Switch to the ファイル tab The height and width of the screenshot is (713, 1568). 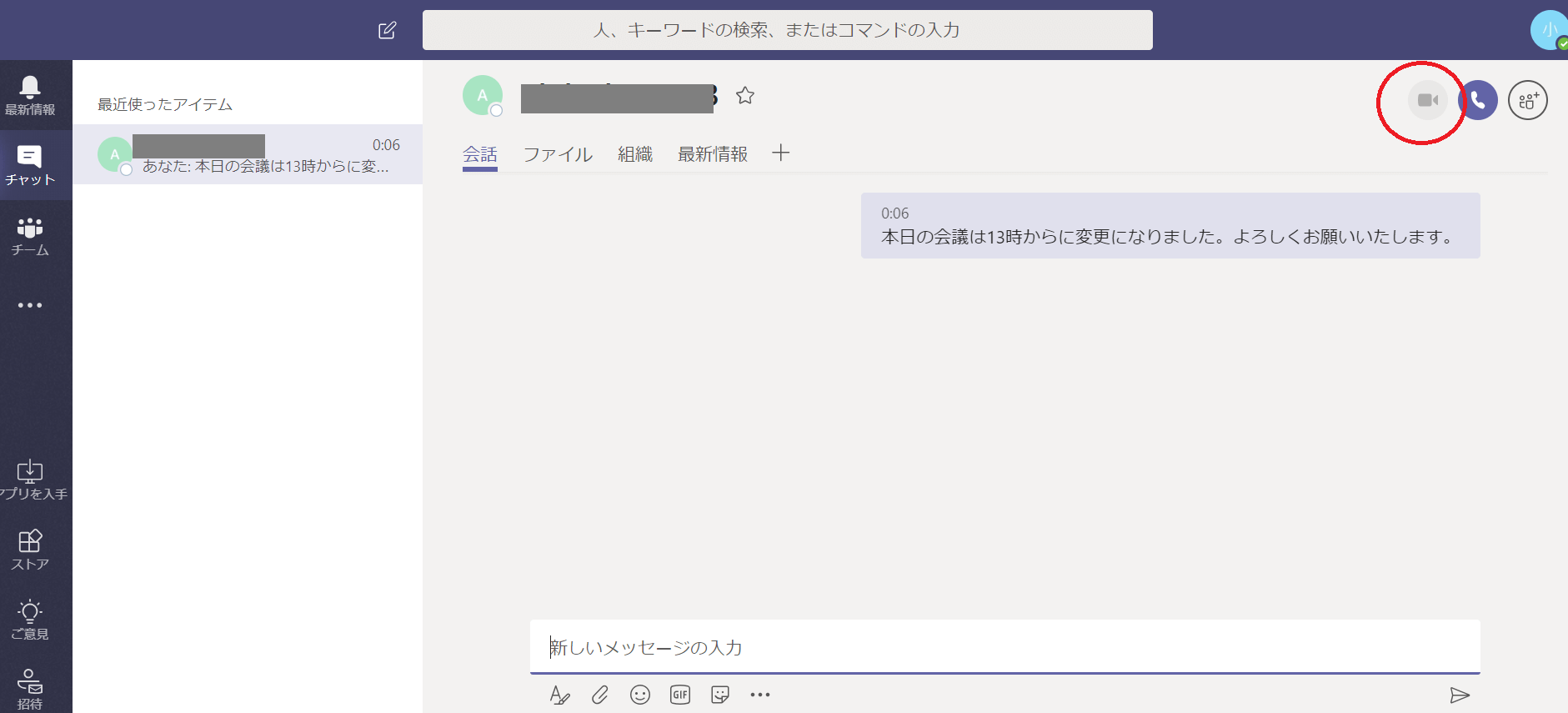558,154
